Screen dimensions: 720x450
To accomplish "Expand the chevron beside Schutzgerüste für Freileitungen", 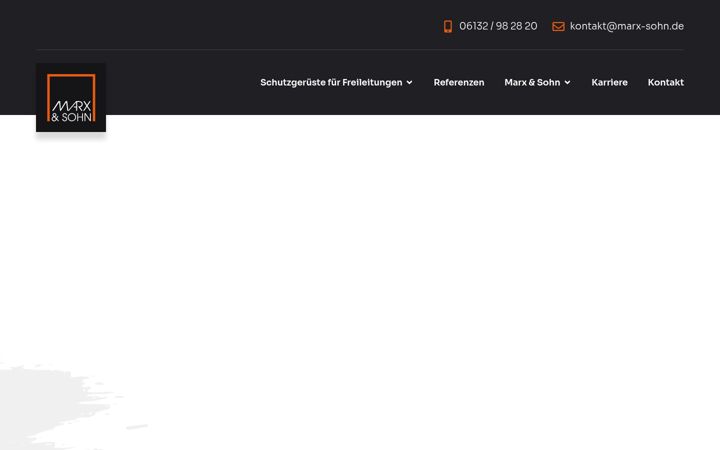I will 409,83.
